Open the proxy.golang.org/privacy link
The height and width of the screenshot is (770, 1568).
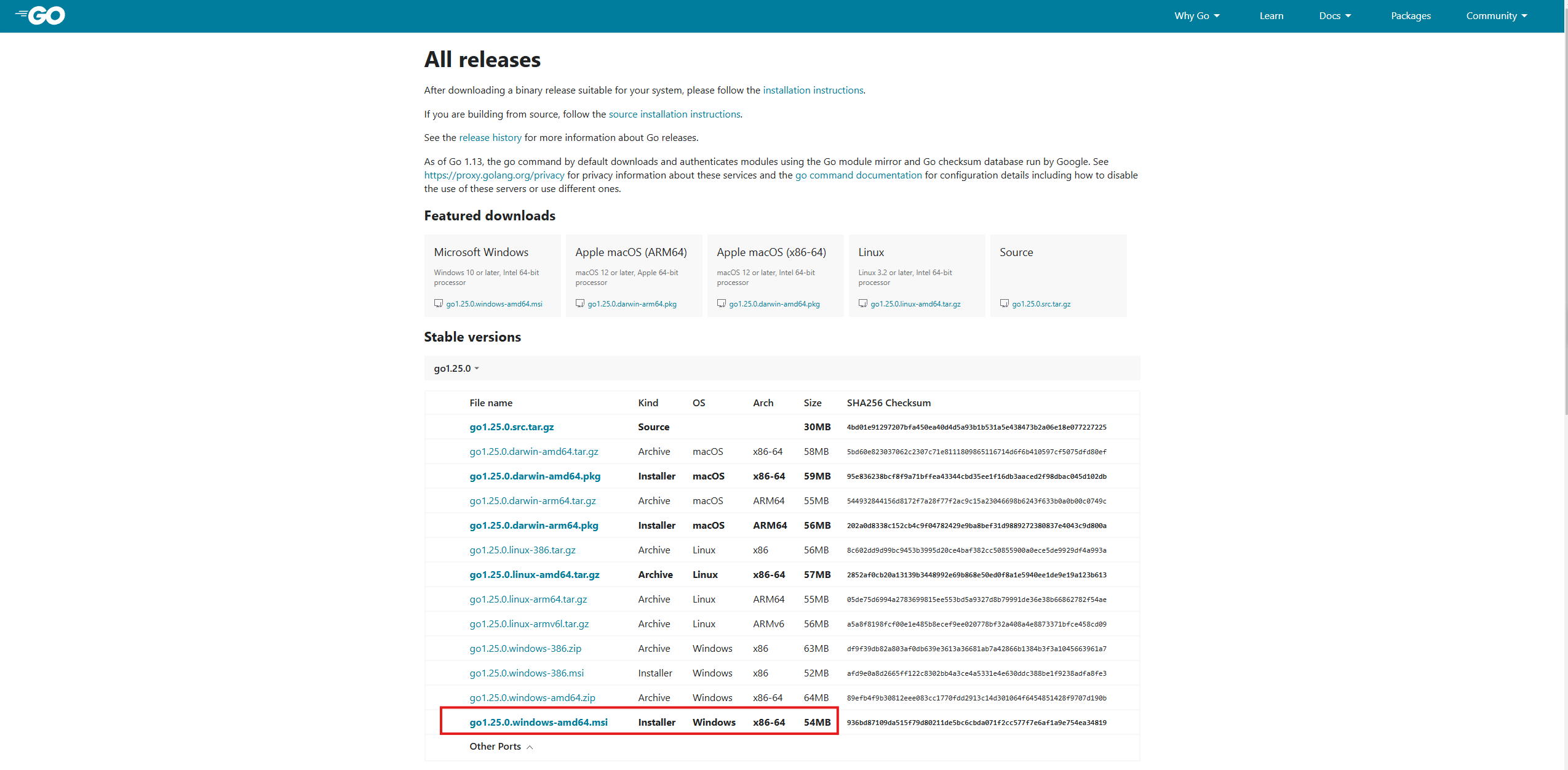494,175
